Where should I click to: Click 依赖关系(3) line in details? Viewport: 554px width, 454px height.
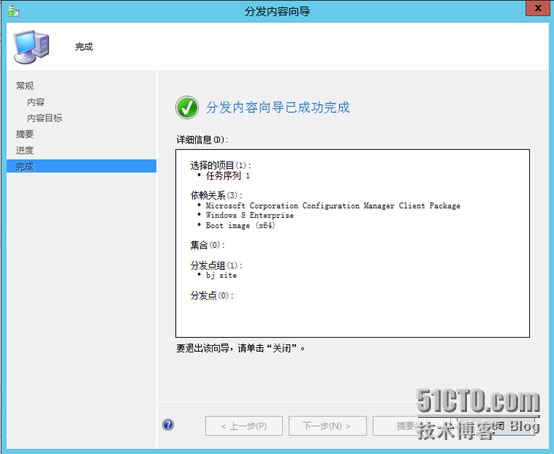(x=216, y=195)
